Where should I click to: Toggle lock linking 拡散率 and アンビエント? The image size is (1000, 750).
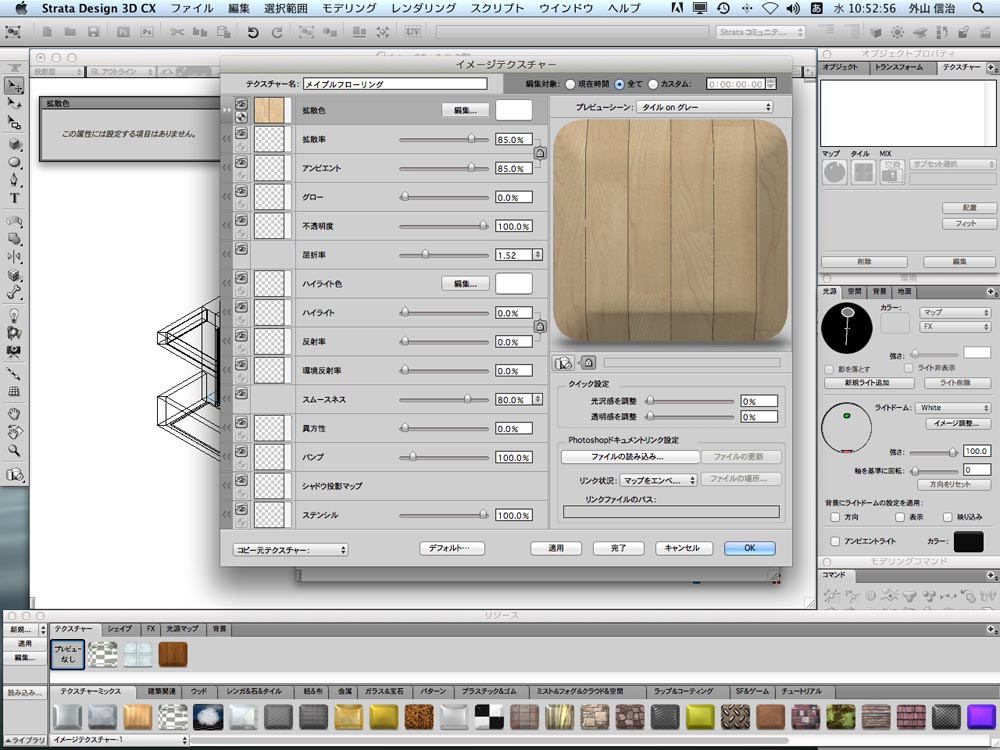pos(540,153)
